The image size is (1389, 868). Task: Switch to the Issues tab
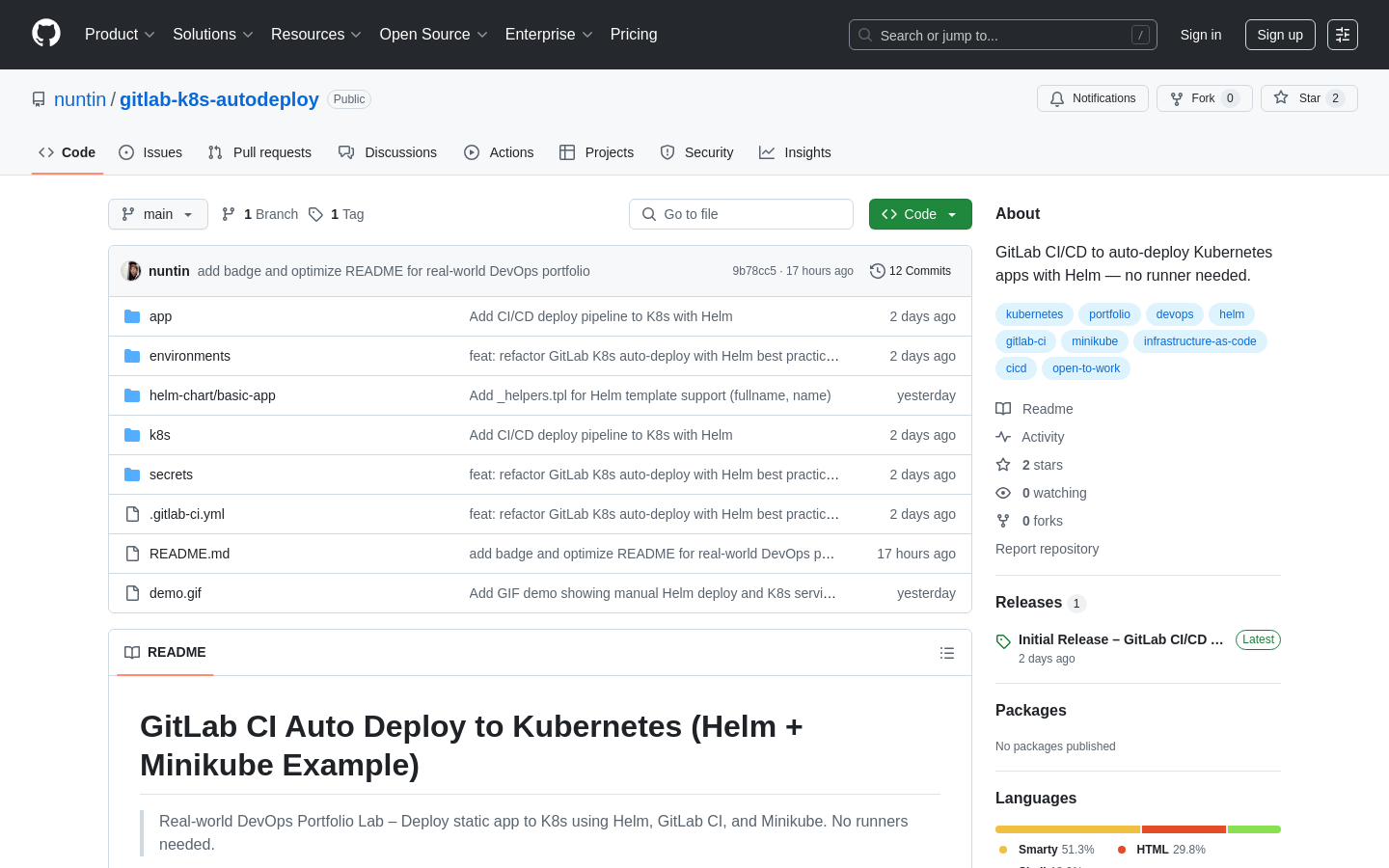[x=150, y=152]
